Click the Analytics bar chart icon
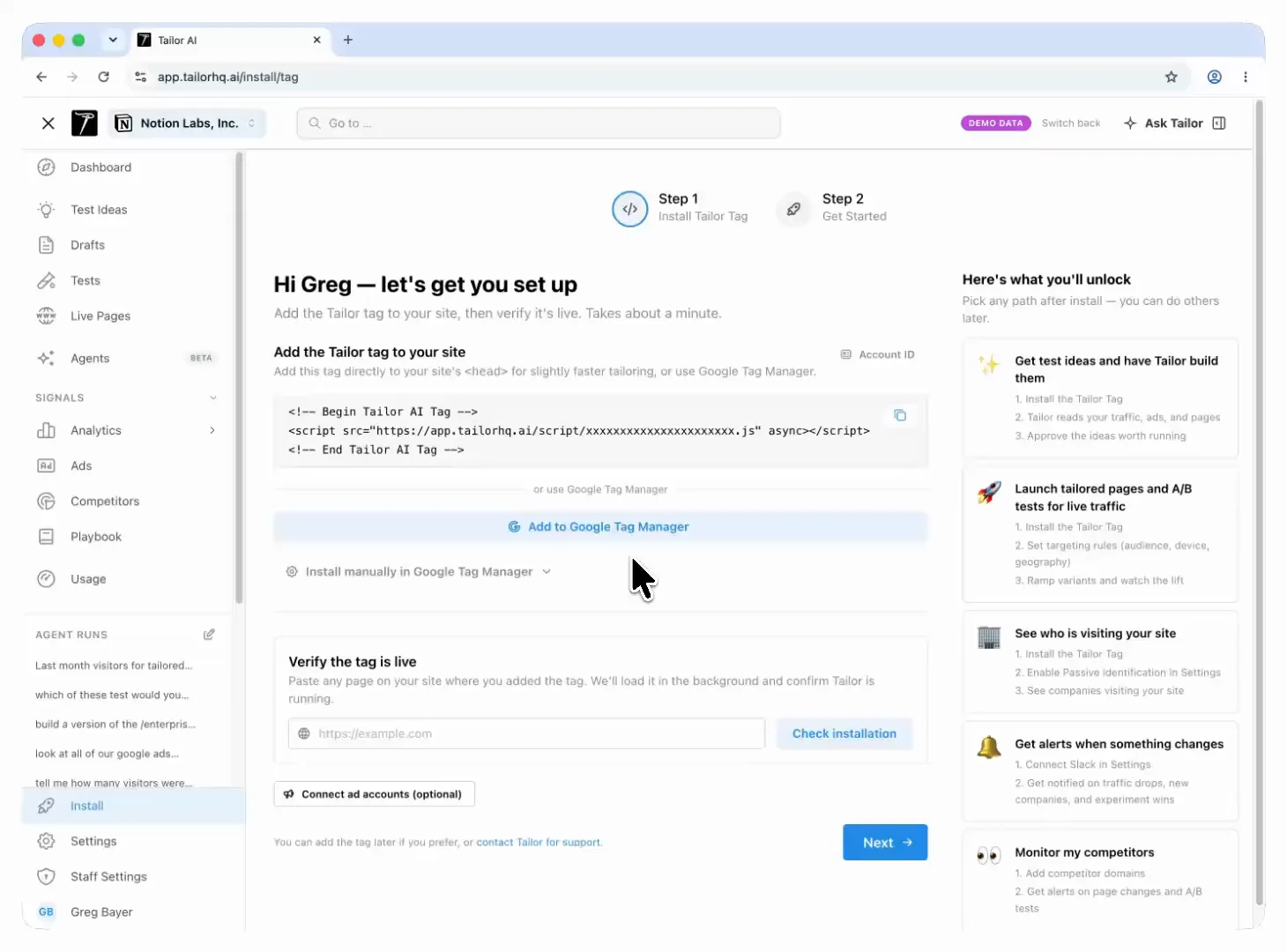Screen dimensions: 1287x952 (x=47, y=430)
